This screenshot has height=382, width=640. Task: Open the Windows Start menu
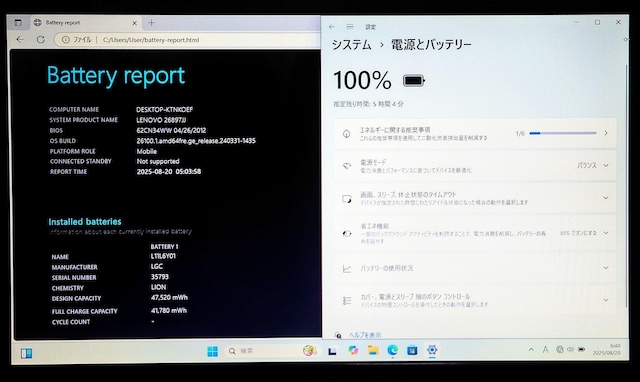click(x=213, y=351)
